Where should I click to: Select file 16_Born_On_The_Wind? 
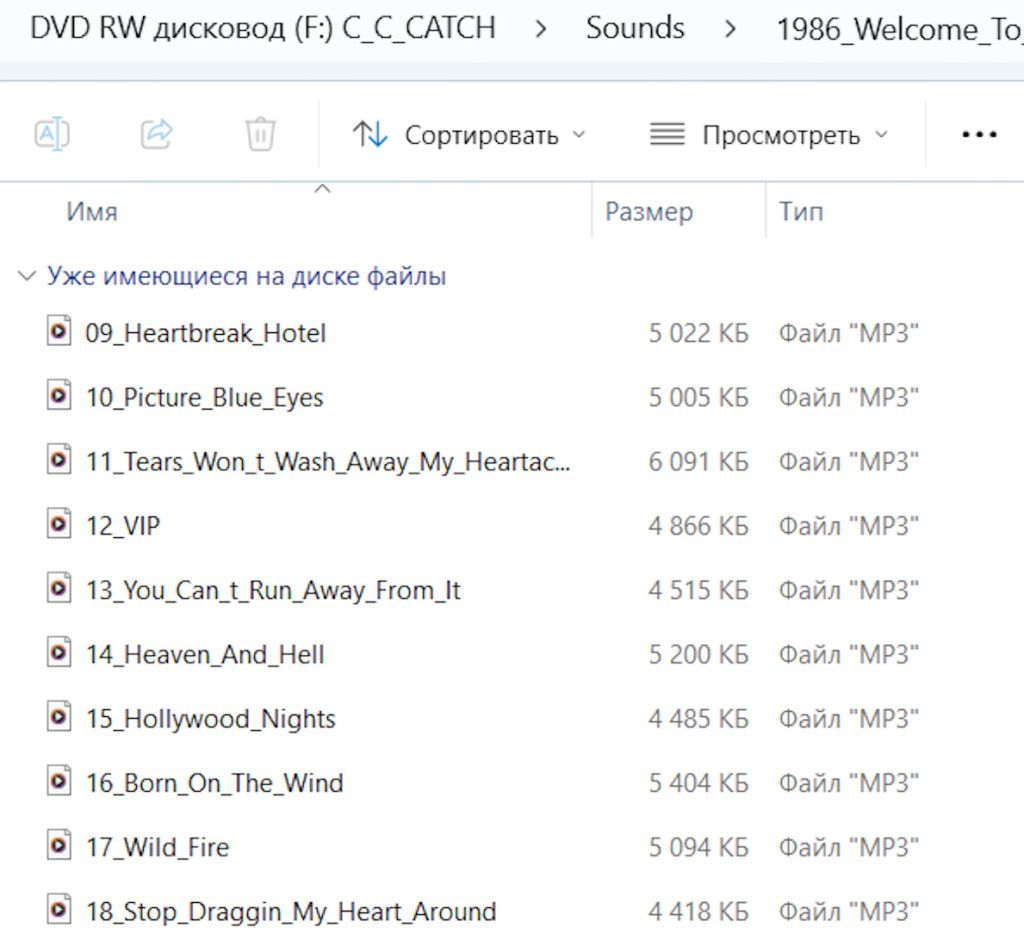coord(215,783)
